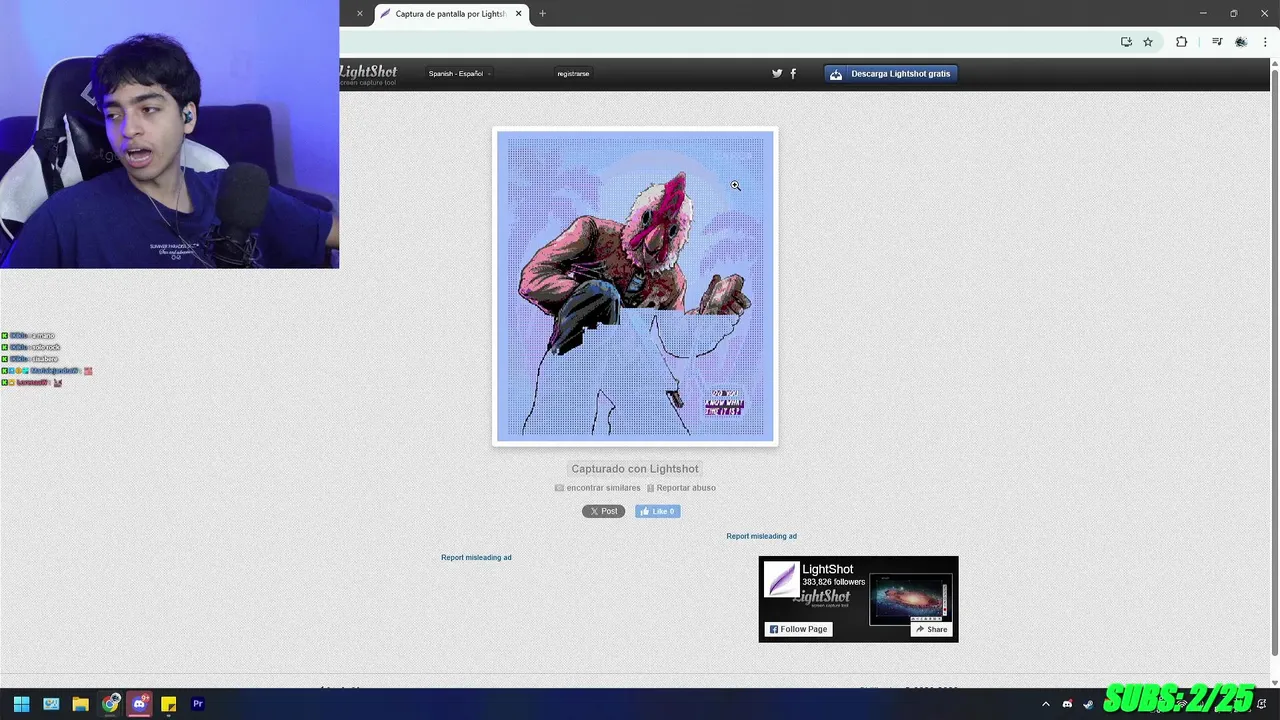Click the install app icon in address bar
1280x720 pixels.
(x=1126, y=42)
